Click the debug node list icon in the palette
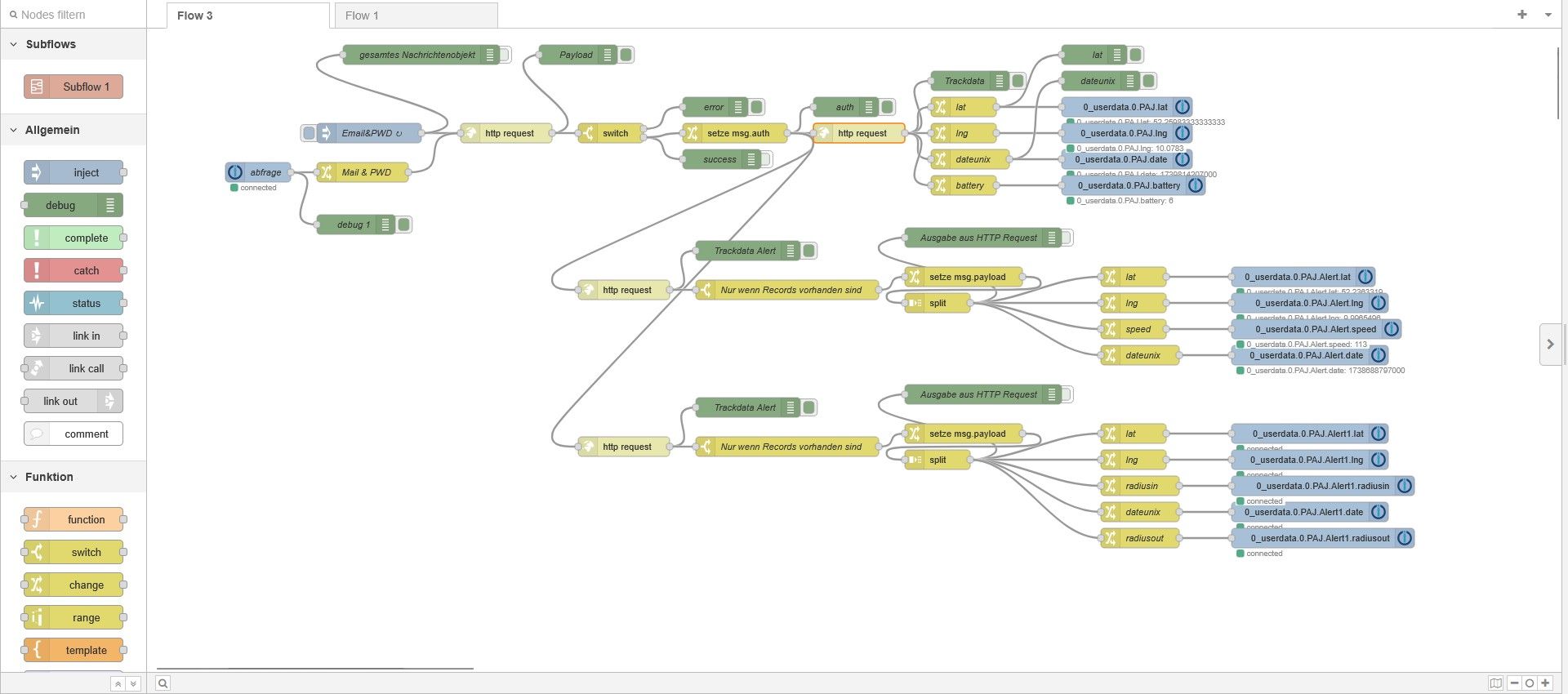The image size is (1568, 694). click(110, 205)
